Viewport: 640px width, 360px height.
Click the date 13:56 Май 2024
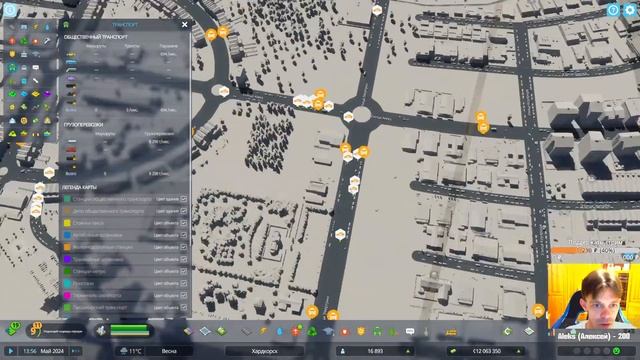tap(44, 351)
